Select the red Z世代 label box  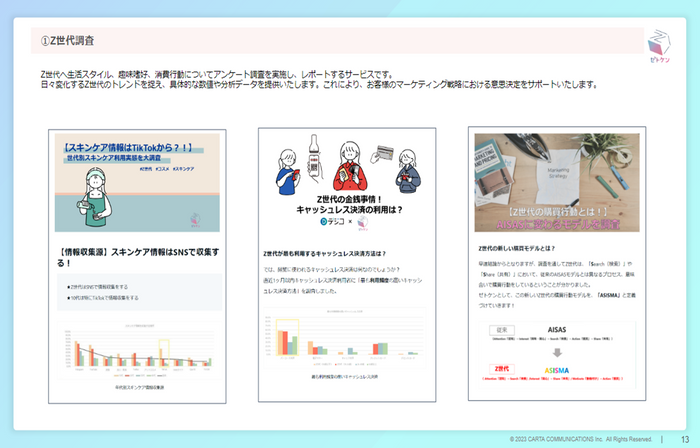pyautogui.click(x=502, y=369)
